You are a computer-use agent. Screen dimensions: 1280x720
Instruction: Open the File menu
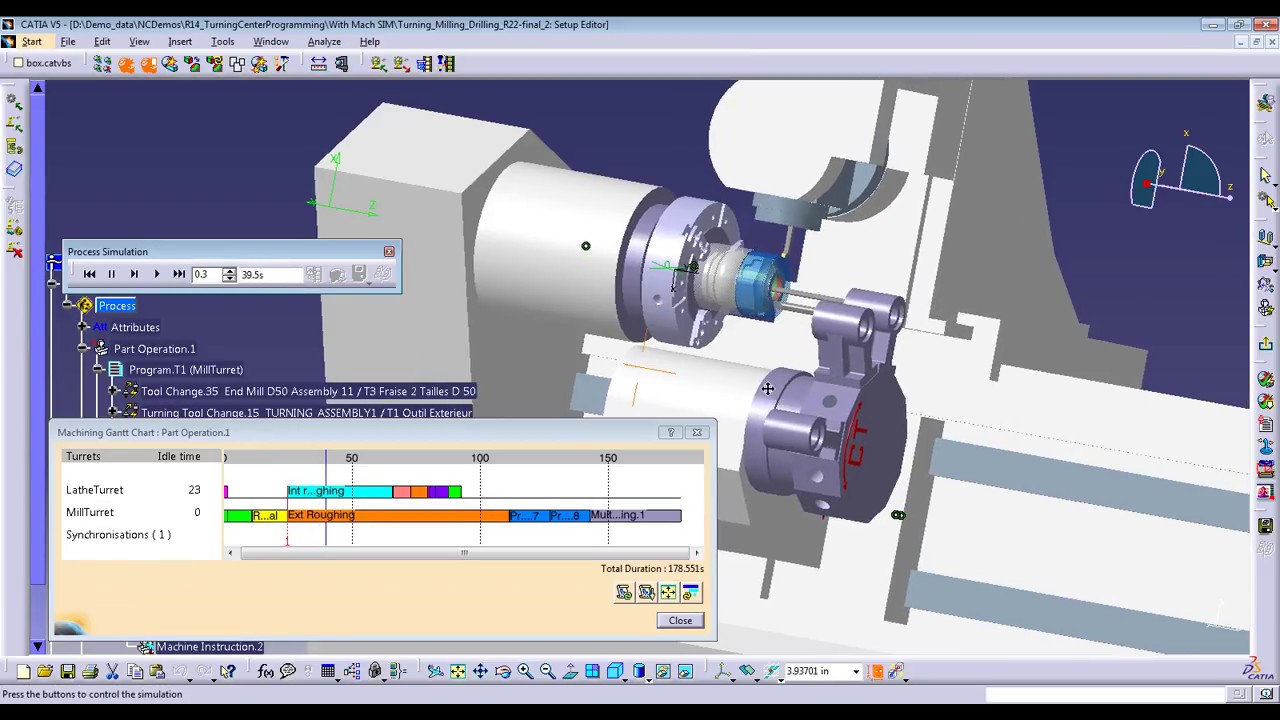click(x=68, y=42)
